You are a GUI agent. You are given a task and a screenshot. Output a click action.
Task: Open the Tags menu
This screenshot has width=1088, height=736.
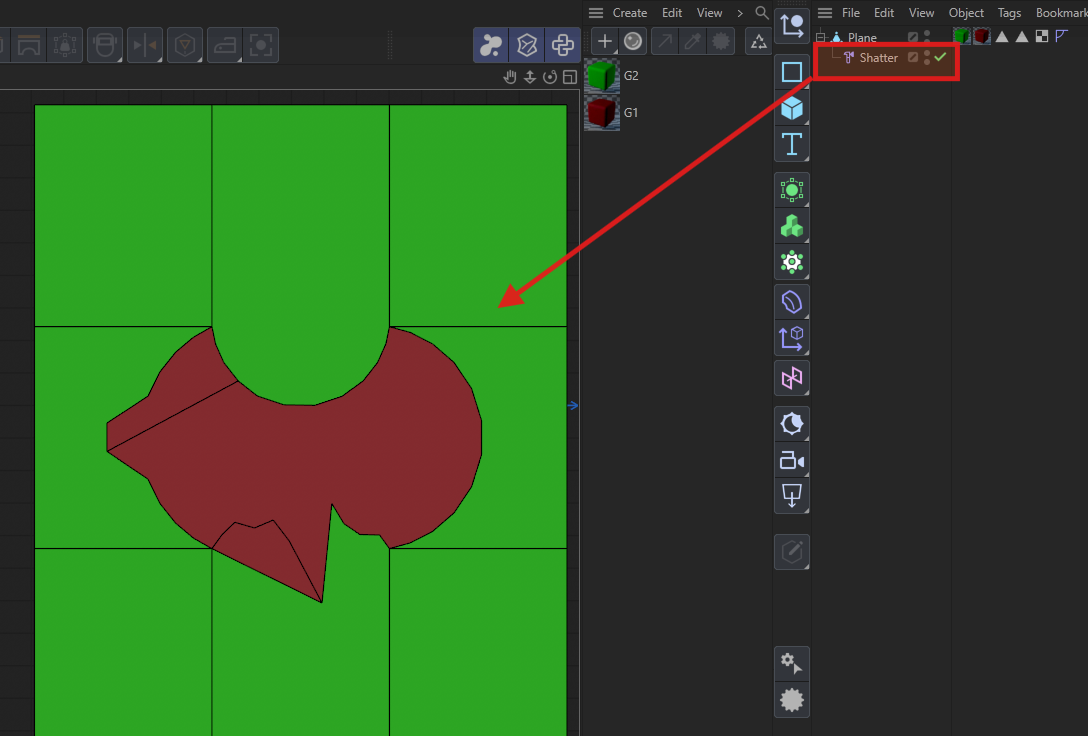point(1009,13)
